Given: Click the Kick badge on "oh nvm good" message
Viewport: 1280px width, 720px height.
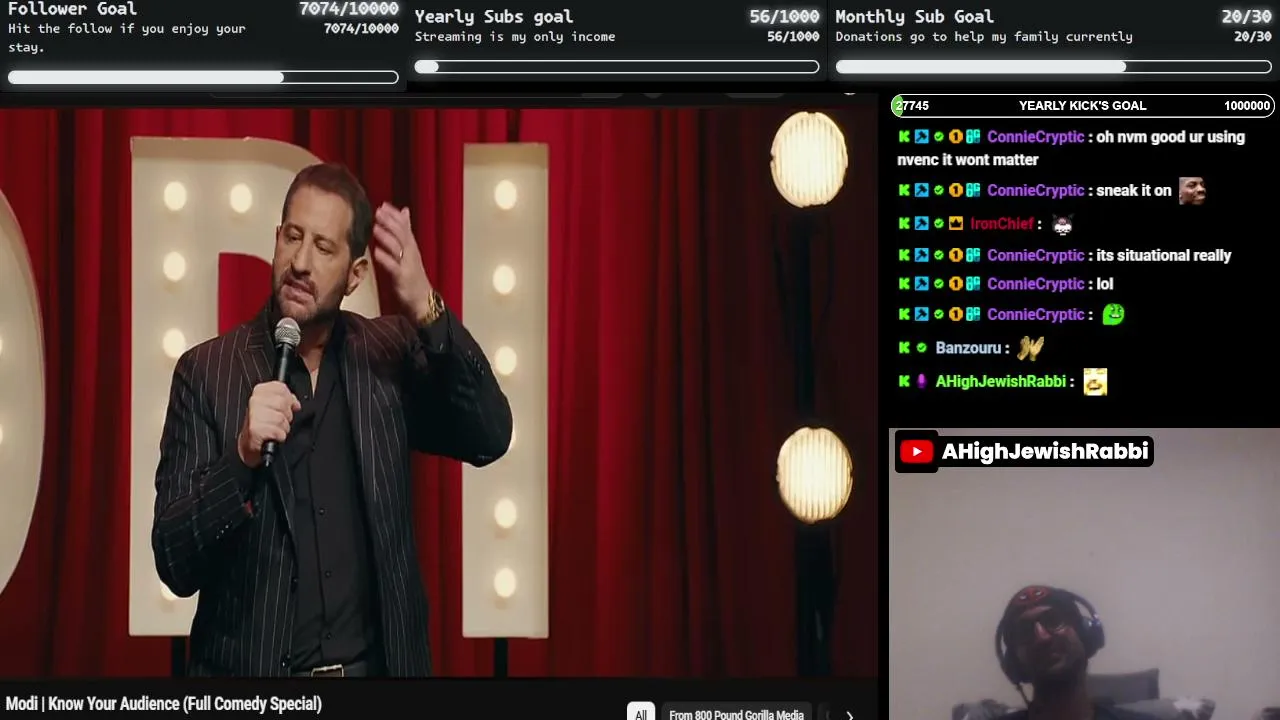Looking at the screenshot, I should click(904, 137).
